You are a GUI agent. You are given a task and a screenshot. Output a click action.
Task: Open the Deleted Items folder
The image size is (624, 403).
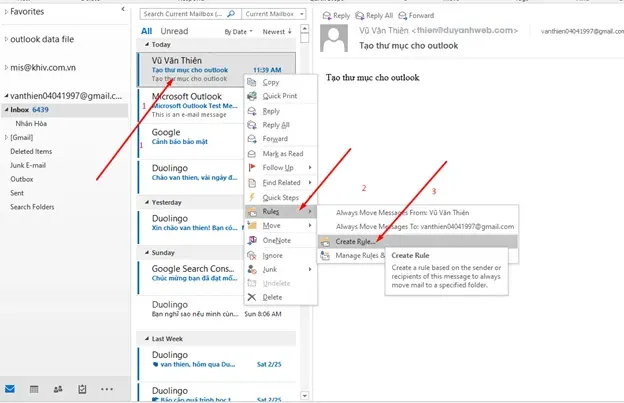click(x=31, y=152)
